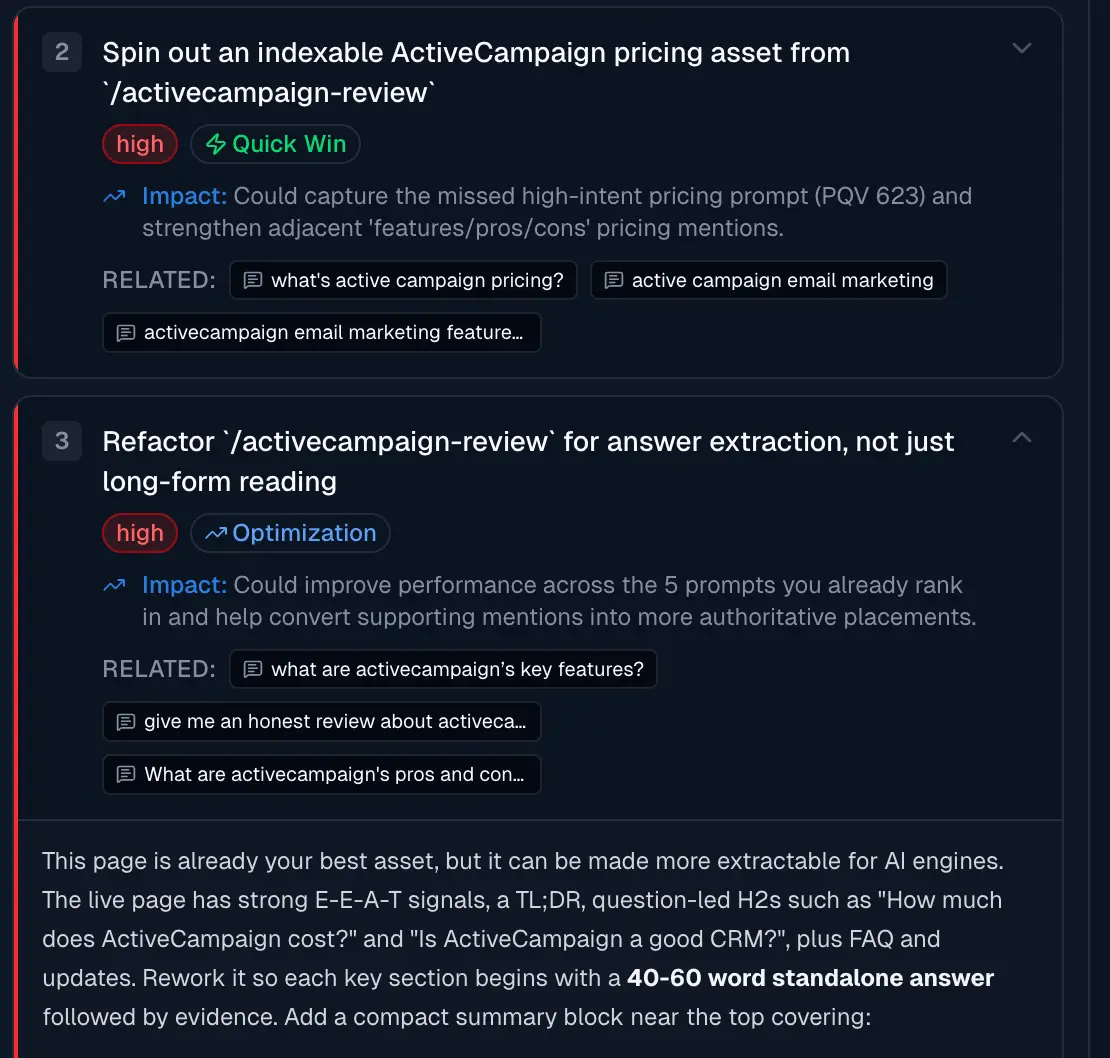Open the "active campaign email marketing" related prompt
Image resolution: width=1110 pixels, height=1058 pixels.
pos(769,280)
